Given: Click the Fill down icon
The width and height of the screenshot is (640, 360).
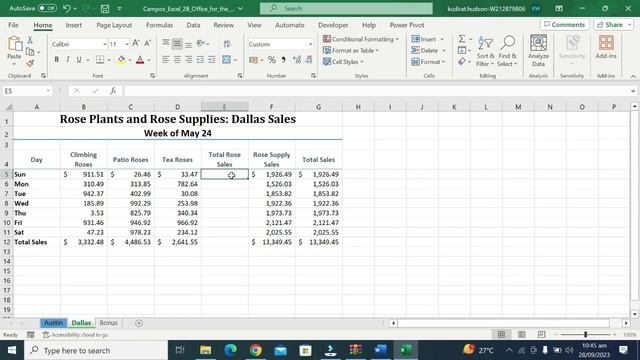Looking at the screenshot, I should pos(462,50).
